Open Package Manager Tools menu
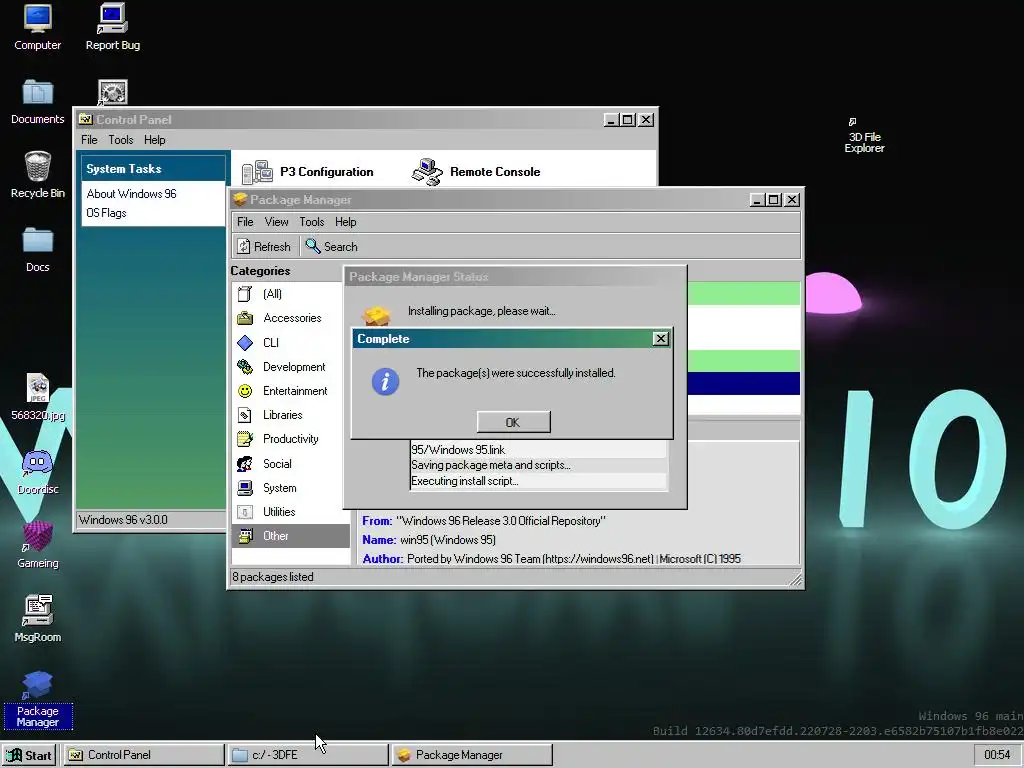 point(312,222)
